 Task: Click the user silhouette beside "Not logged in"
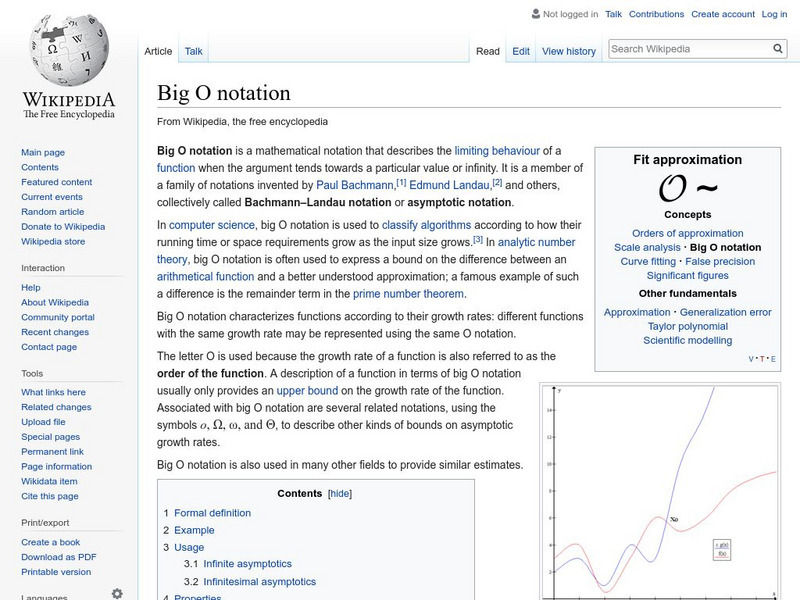point(533,13)
